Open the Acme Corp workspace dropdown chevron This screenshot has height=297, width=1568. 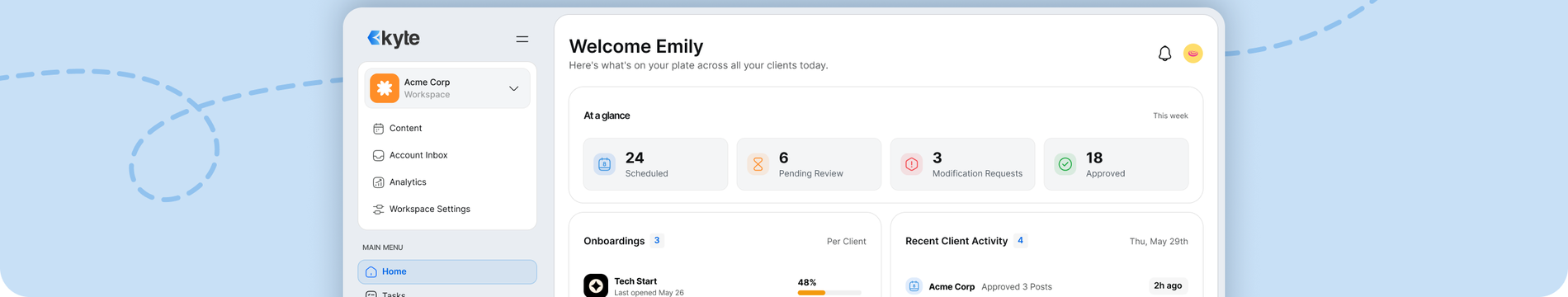pos(513,88)
